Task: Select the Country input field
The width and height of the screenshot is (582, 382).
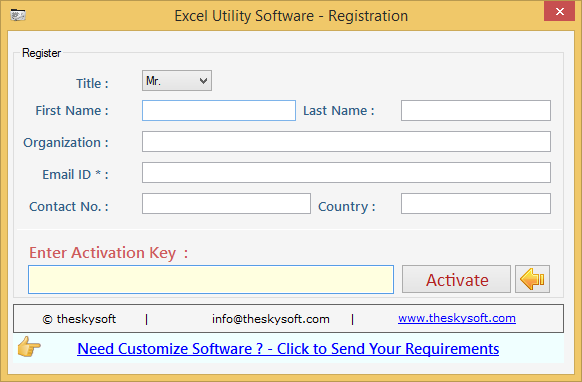Action: 476,203
